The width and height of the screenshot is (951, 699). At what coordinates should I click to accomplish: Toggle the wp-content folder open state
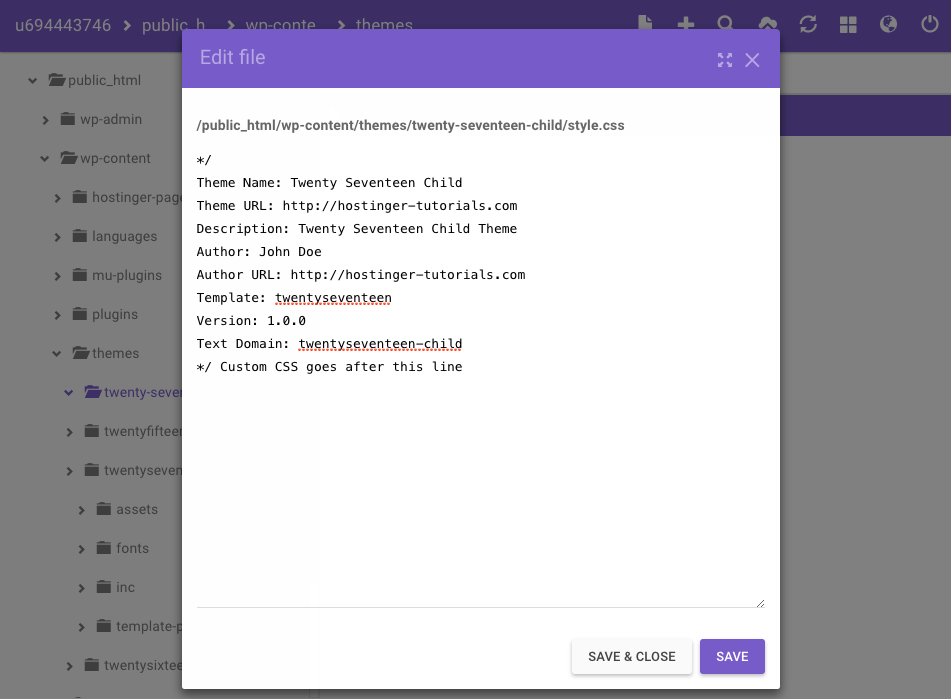pyautogui.click(x=44, y=158)
